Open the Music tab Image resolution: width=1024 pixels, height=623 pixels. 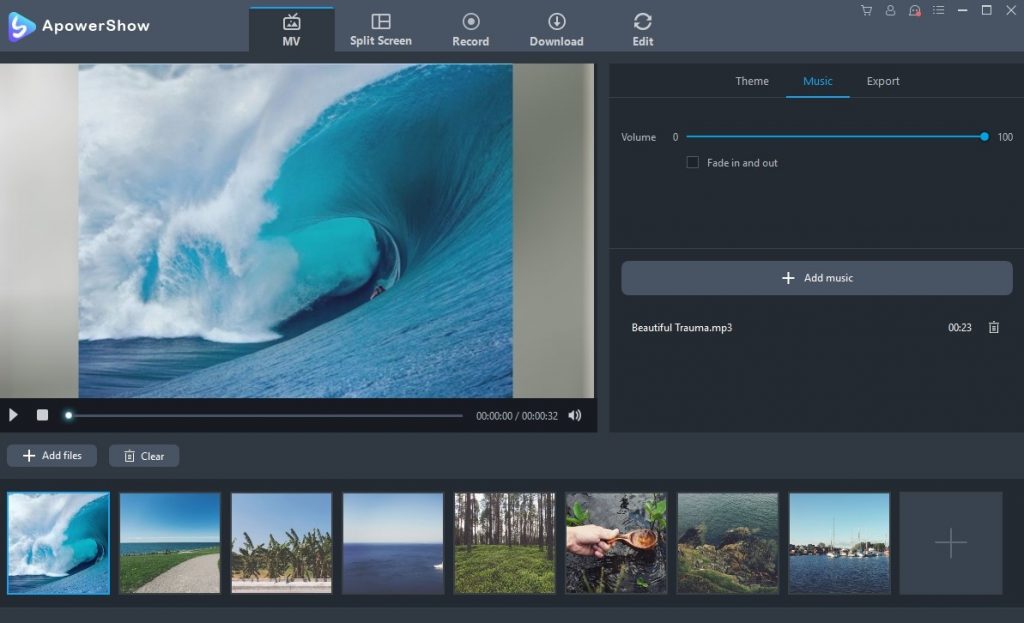[817, 81]
